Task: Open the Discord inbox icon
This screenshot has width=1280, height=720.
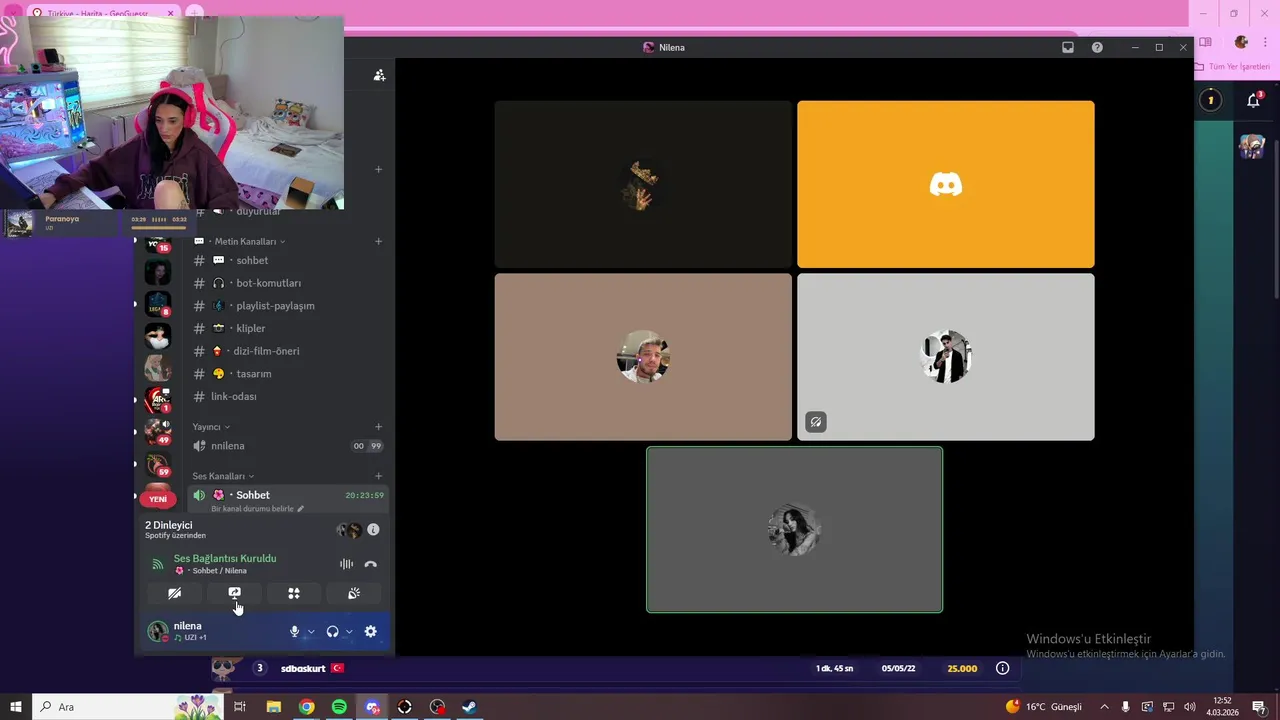Action: coord(1068,47)
